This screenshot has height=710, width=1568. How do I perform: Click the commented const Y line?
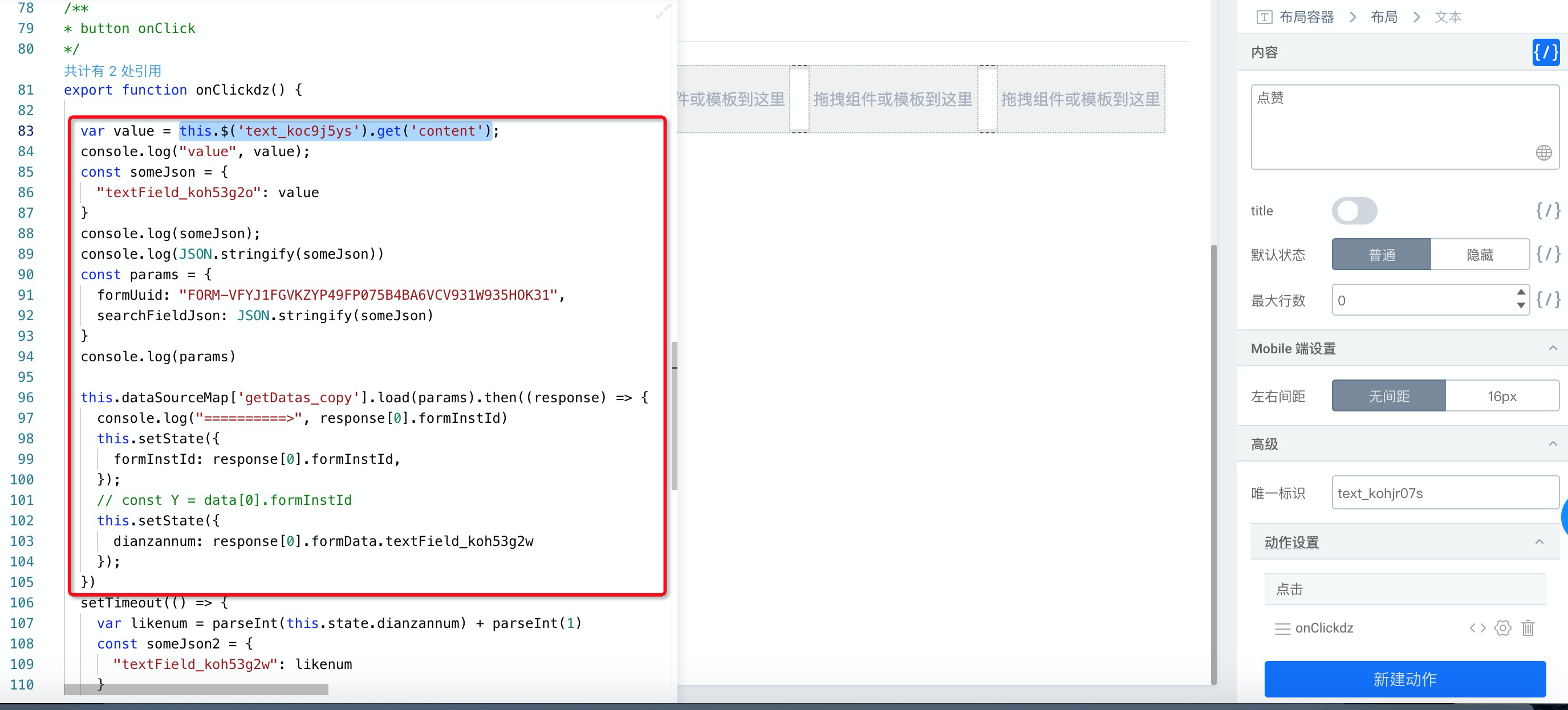tap(225, 500)
